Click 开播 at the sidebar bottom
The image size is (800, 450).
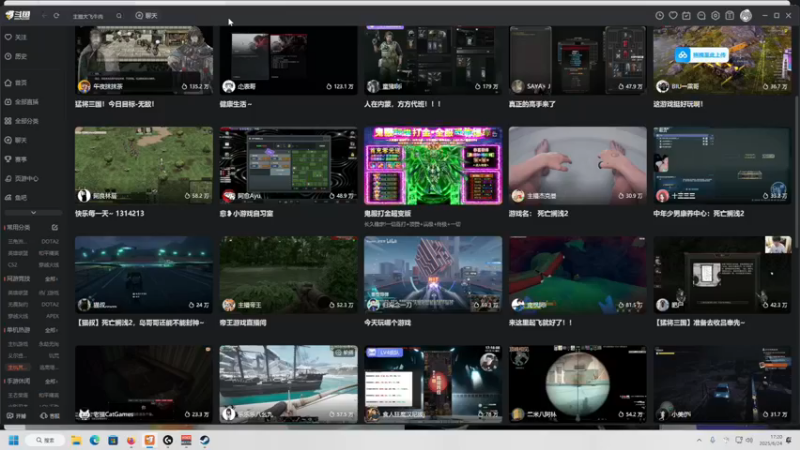pyautogui.click(x=16, y=416)
